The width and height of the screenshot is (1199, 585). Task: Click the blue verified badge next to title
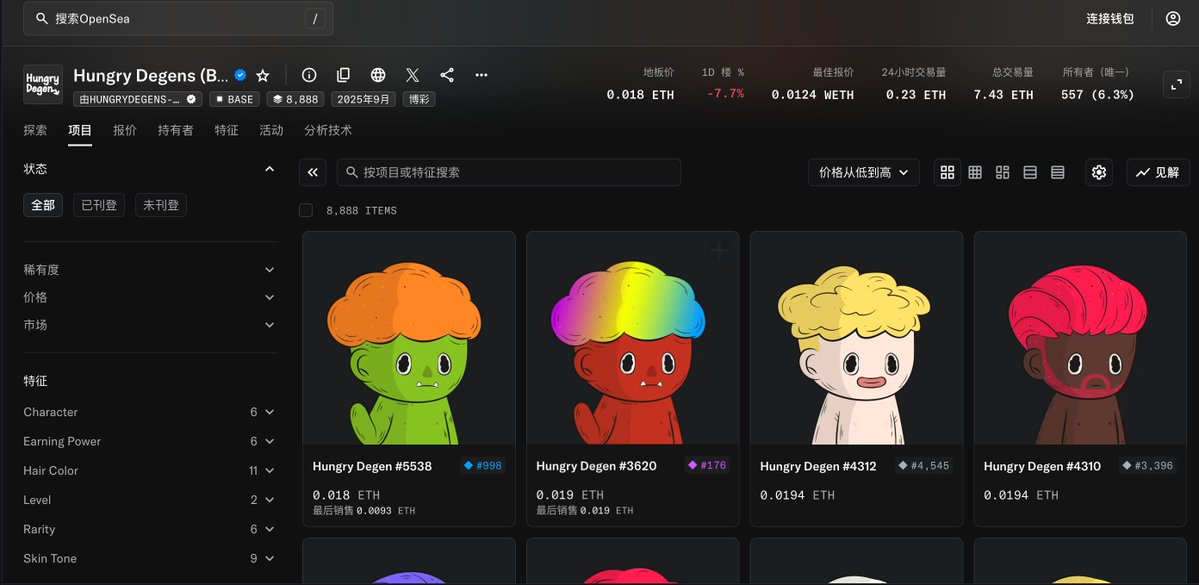tap(240, 75)
